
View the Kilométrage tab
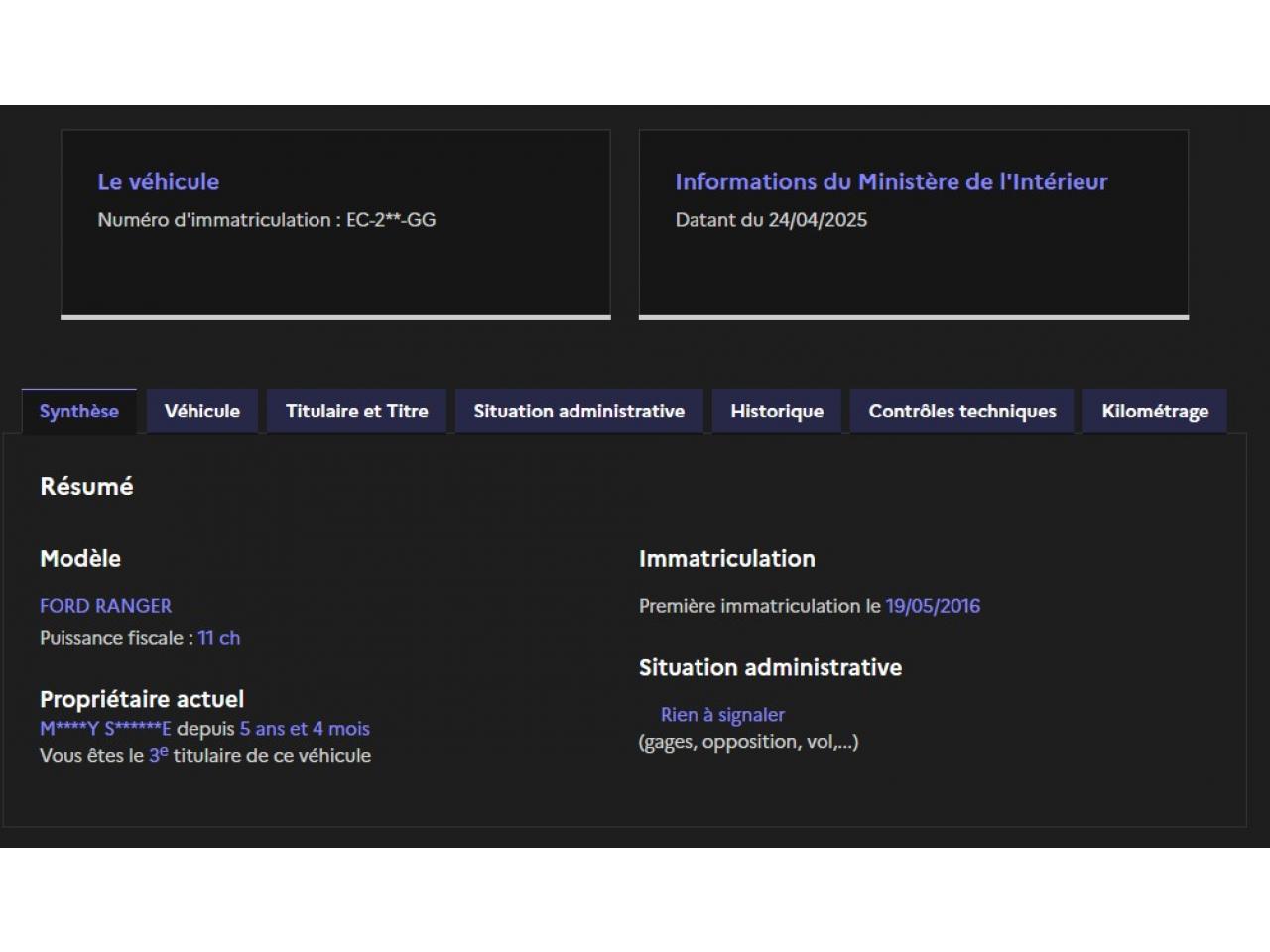point(1155,412)
